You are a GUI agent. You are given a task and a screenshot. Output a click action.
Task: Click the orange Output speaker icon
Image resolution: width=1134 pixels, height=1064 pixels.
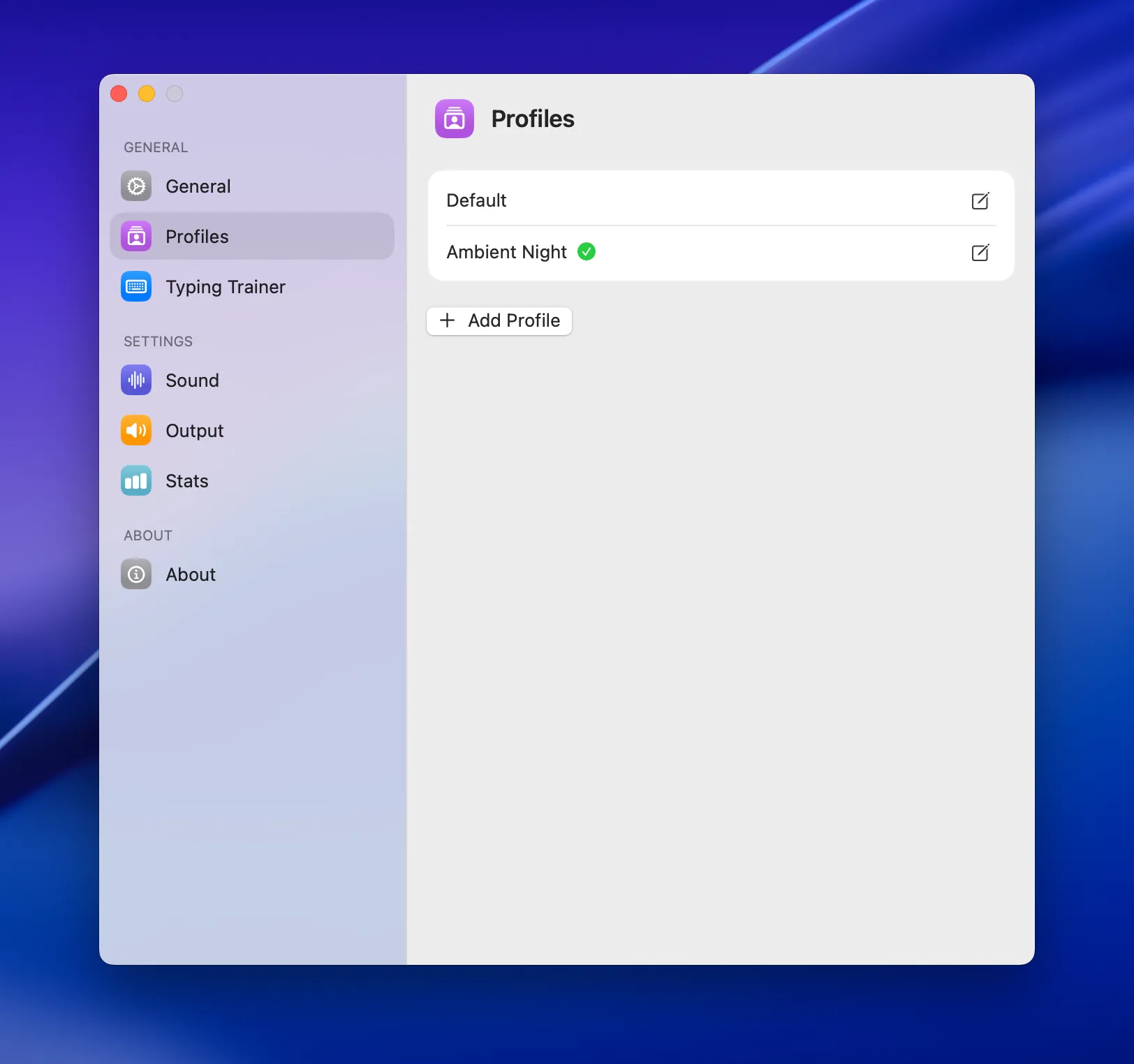click(136, 431)
